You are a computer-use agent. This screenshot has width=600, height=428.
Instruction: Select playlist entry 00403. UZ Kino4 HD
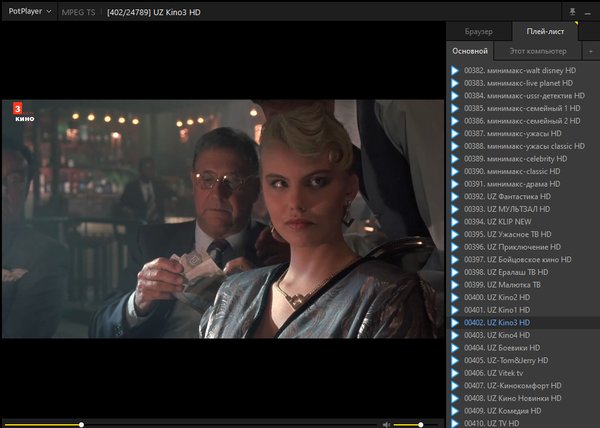(x=523, y=335)
